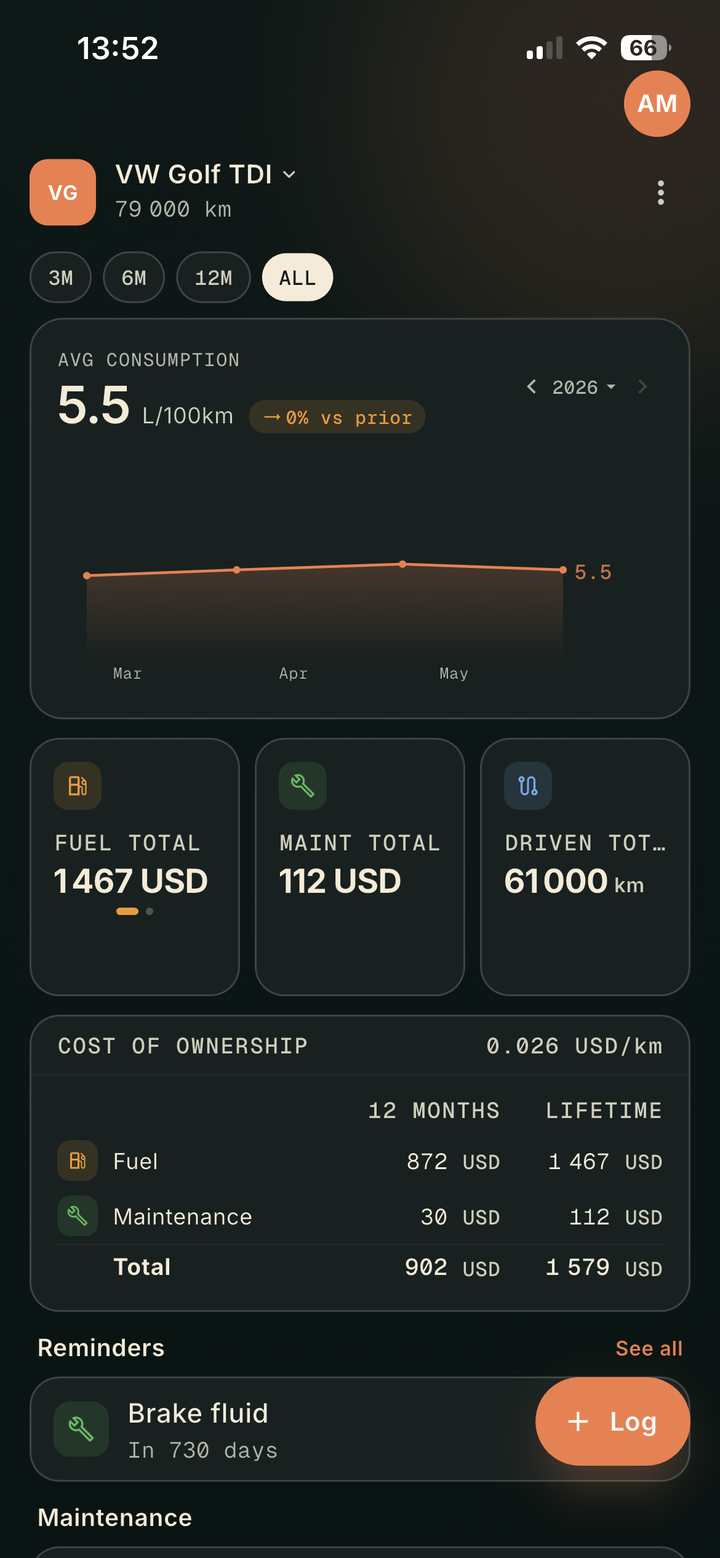Open the Fuel Total 1467 USD card
720x1558 pixels.
pyautogui.click(x=135, y=867)
